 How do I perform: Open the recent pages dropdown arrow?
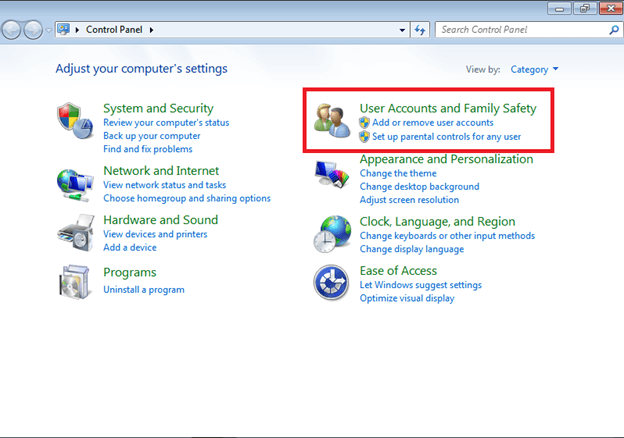(x=49, y=30)
